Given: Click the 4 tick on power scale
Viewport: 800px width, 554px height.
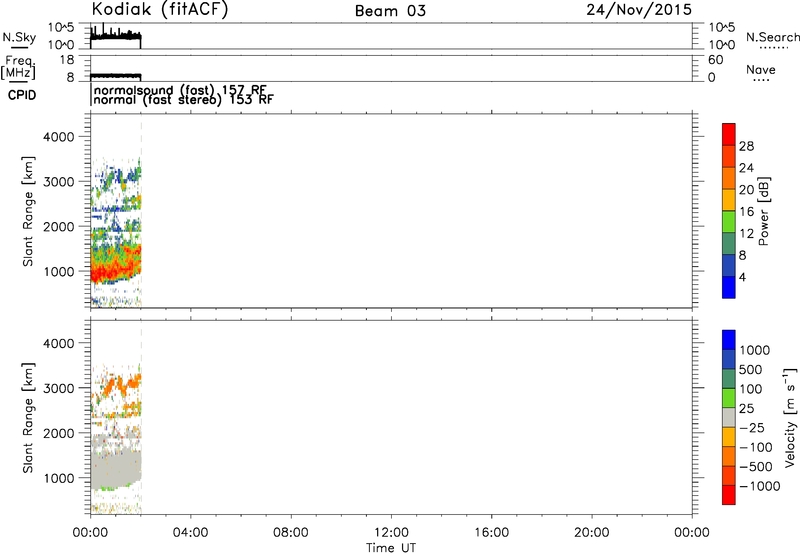Looking at the screenshot, I should (742, 277).
